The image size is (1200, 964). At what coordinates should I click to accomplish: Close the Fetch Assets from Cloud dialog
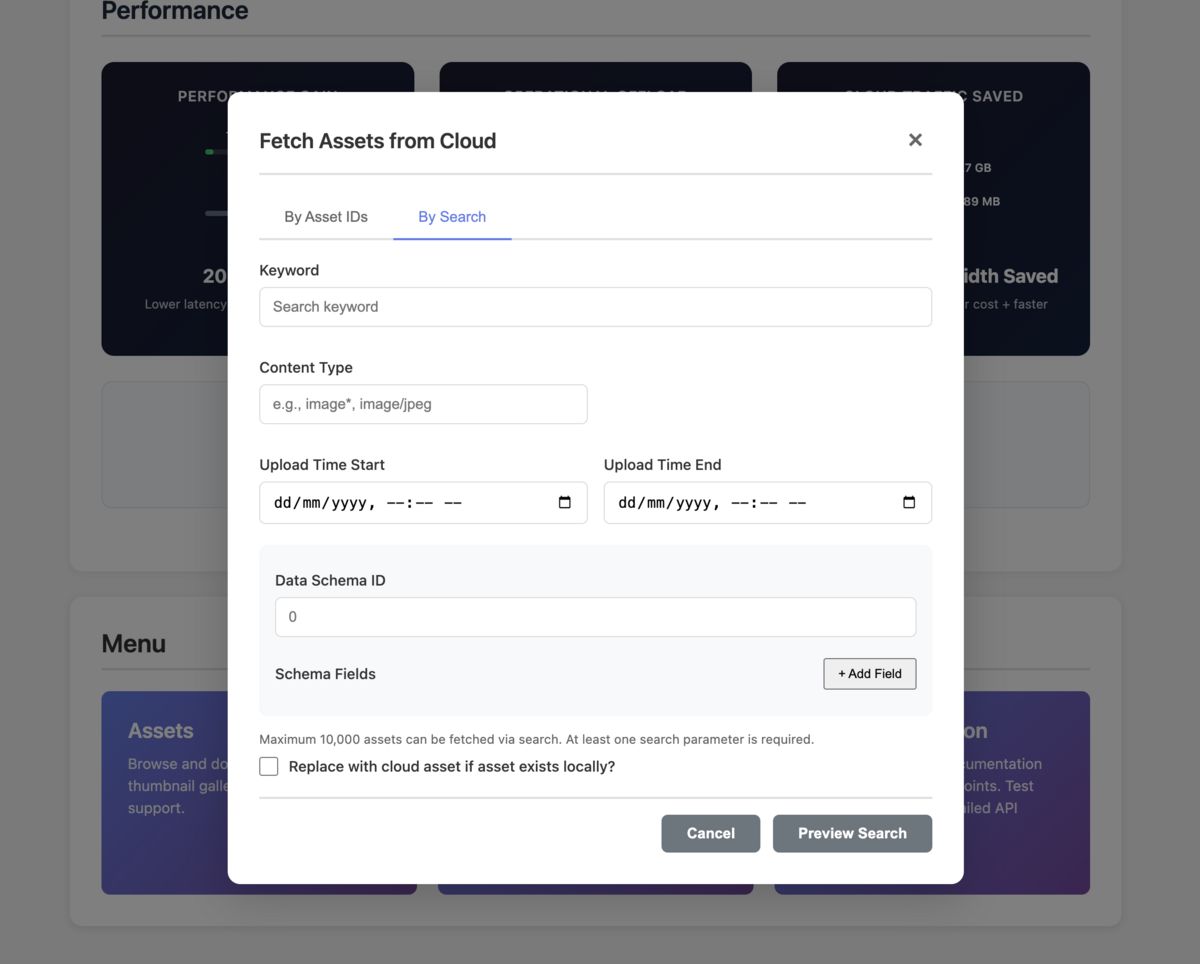coord(915,140)
